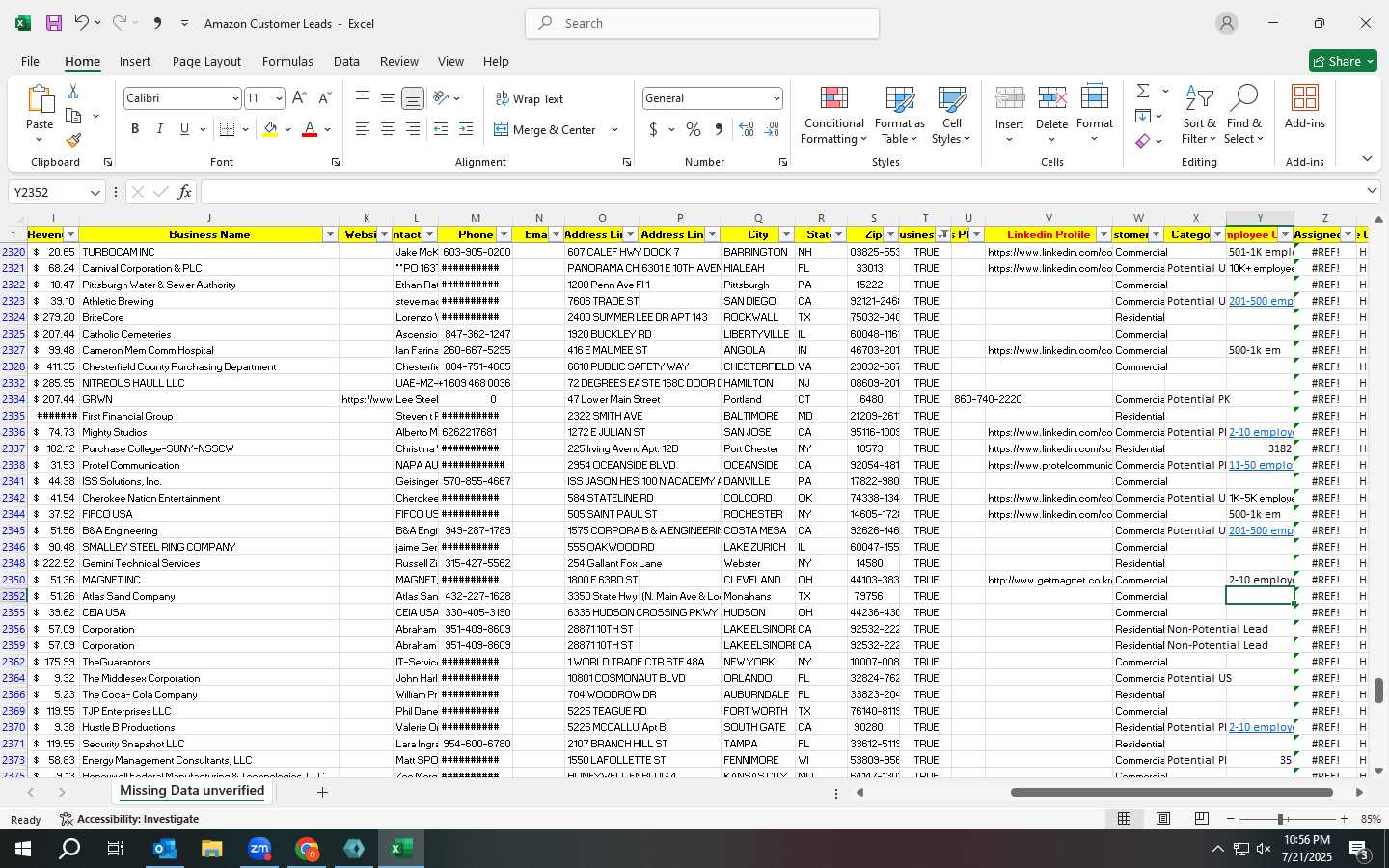Click Accessibility: Investigate in status bar

(129, 819)
